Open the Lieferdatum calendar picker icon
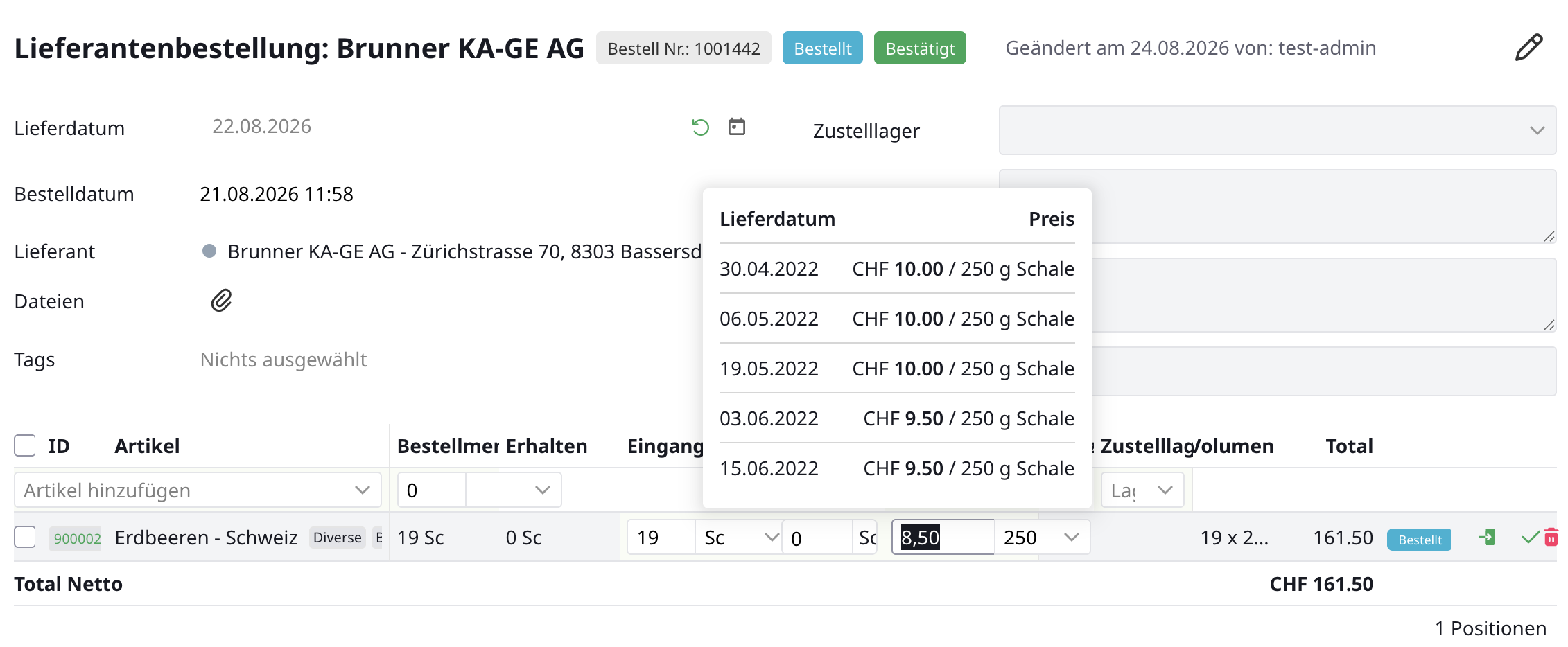1568x647 pixels. click(x=737, y=127)
